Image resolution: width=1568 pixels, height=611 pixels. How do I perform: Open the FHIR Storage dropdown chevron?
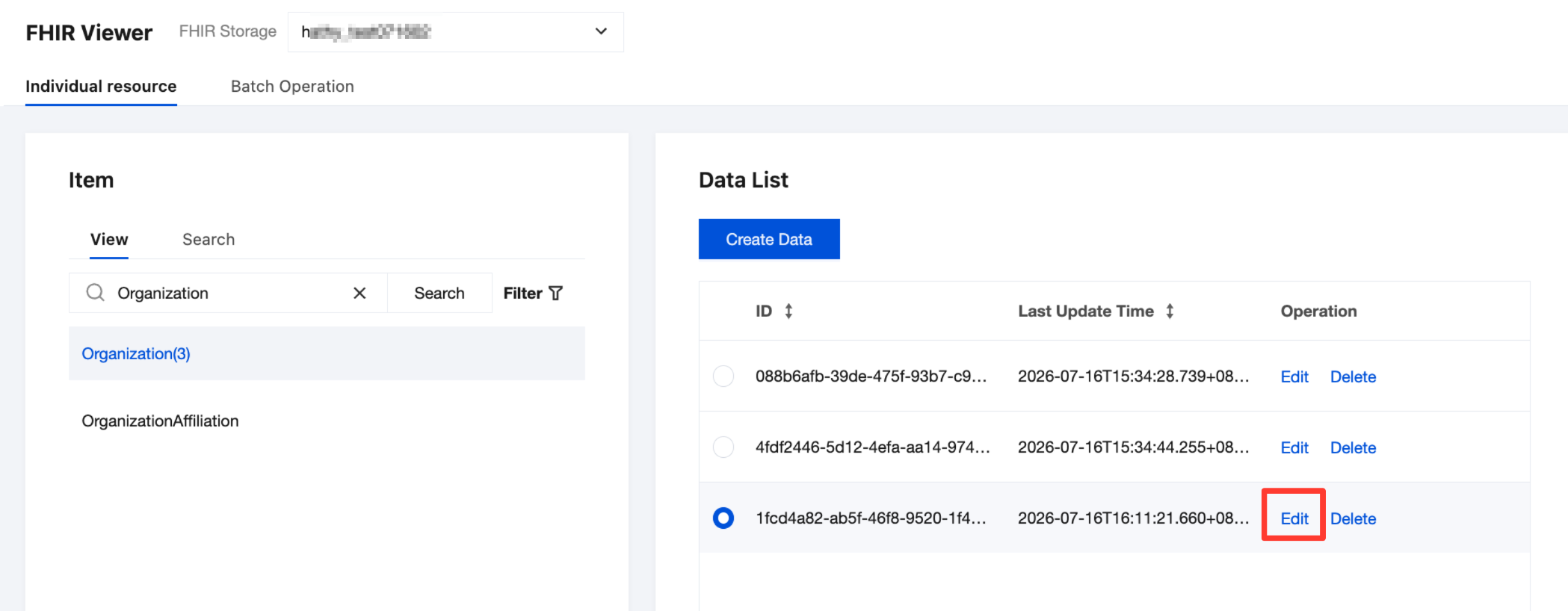[601, 31]
